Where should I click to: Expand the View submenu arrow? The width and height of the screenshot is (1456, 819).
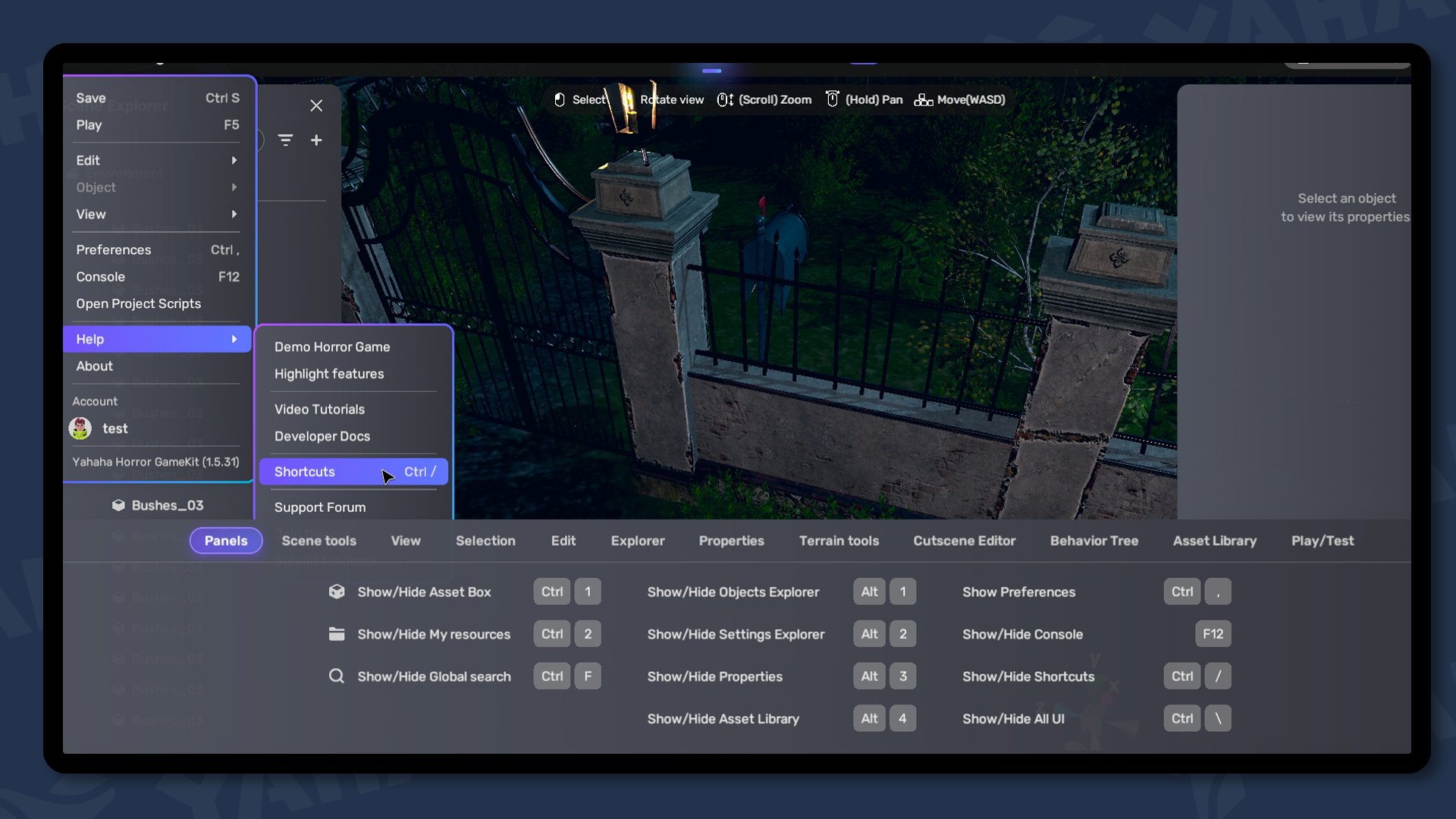click(x=234, y=215)
